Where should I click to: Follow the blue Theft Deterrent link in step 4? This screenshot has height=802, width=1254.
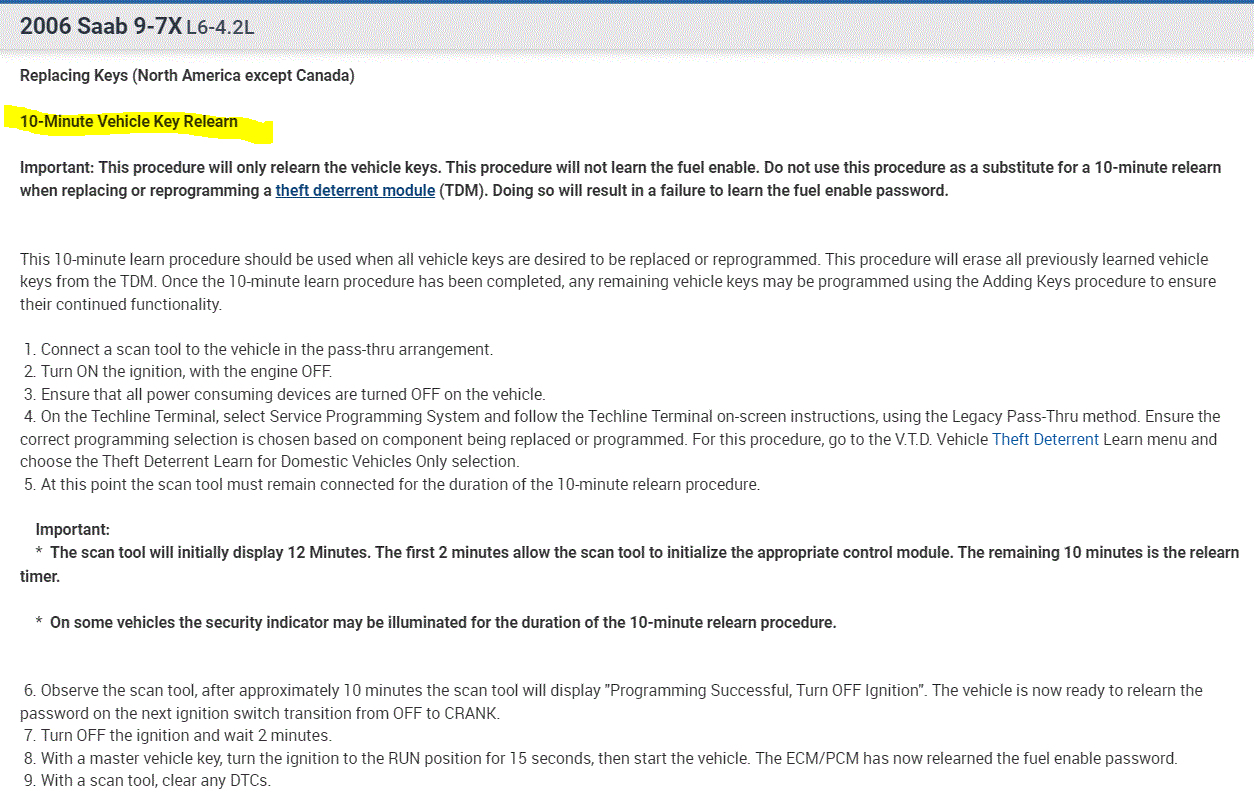(1045, 439)
